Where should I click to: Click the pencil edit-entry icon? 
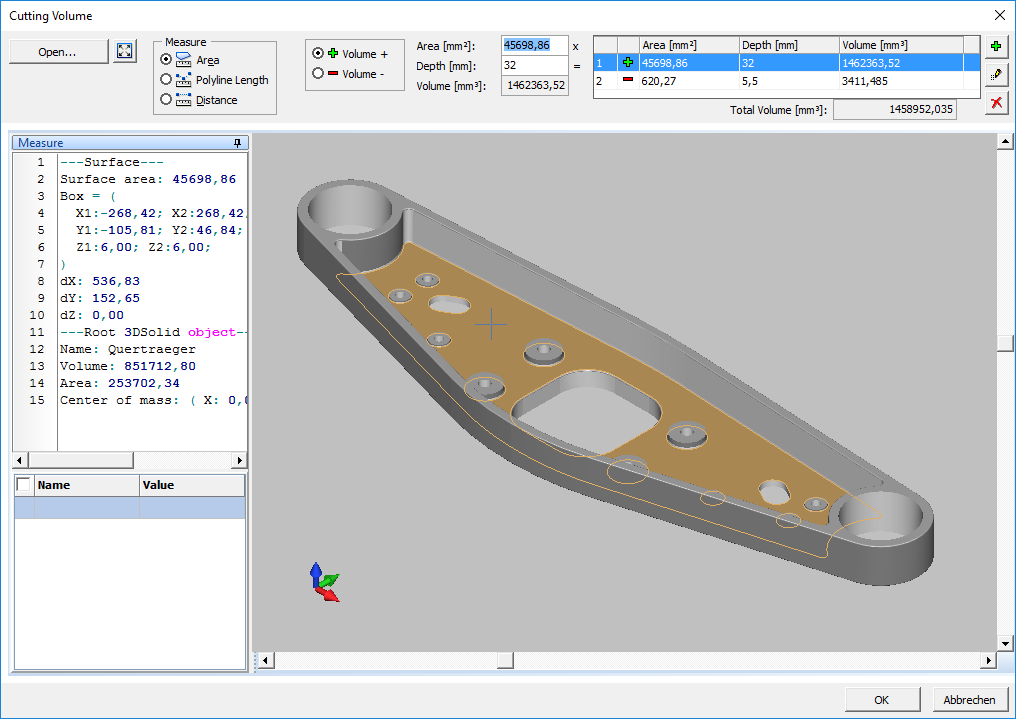click(x=996, y=75)
